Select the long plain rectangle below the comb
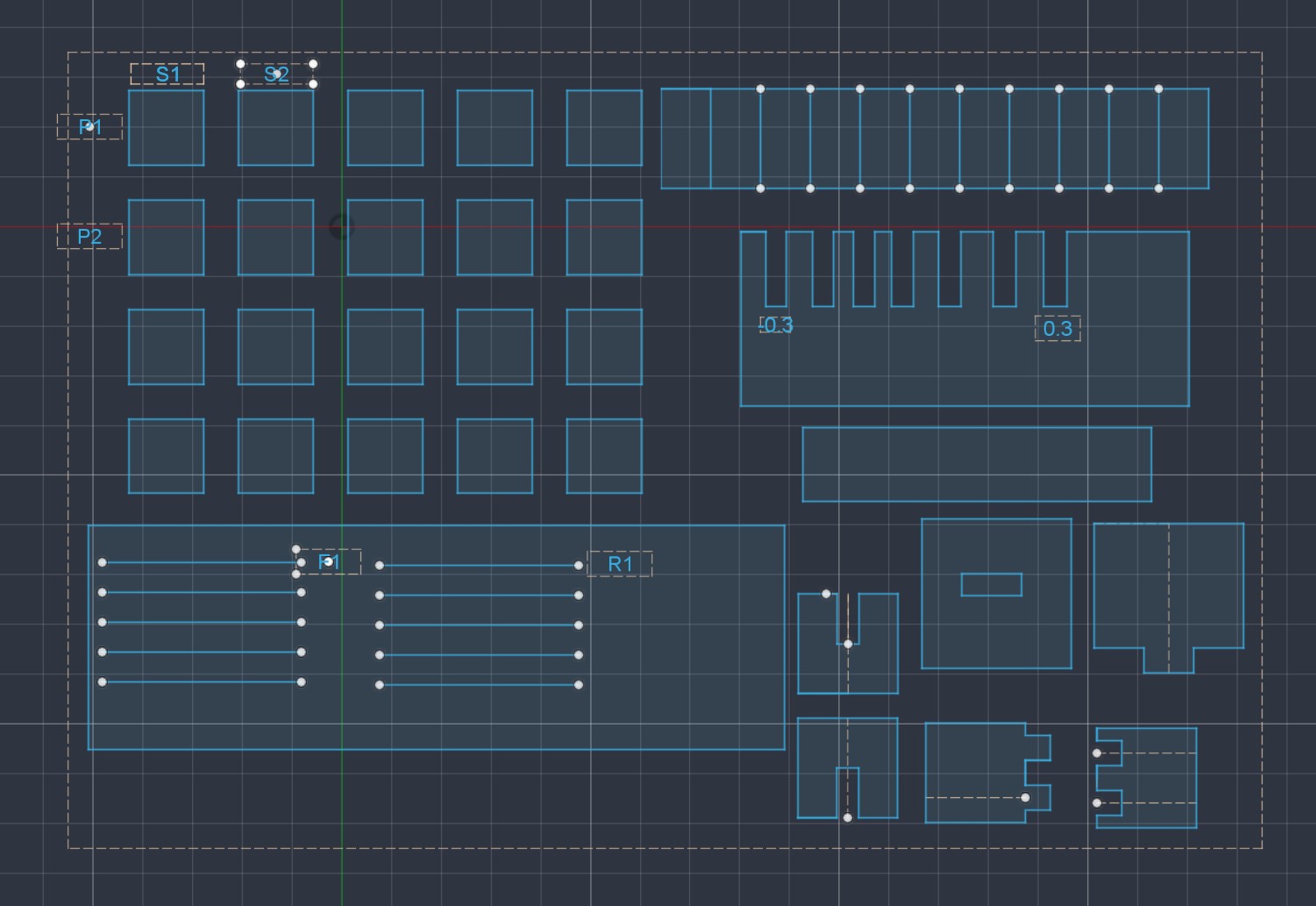 [977, 465]
